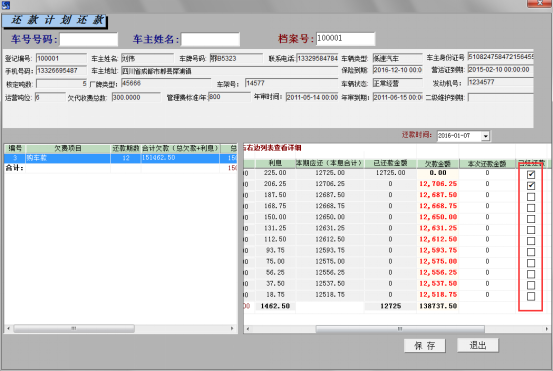The height and width of the screenshot is (371, 553).
Task: Click the empty 二级维护到期 field
Action: 500,98
